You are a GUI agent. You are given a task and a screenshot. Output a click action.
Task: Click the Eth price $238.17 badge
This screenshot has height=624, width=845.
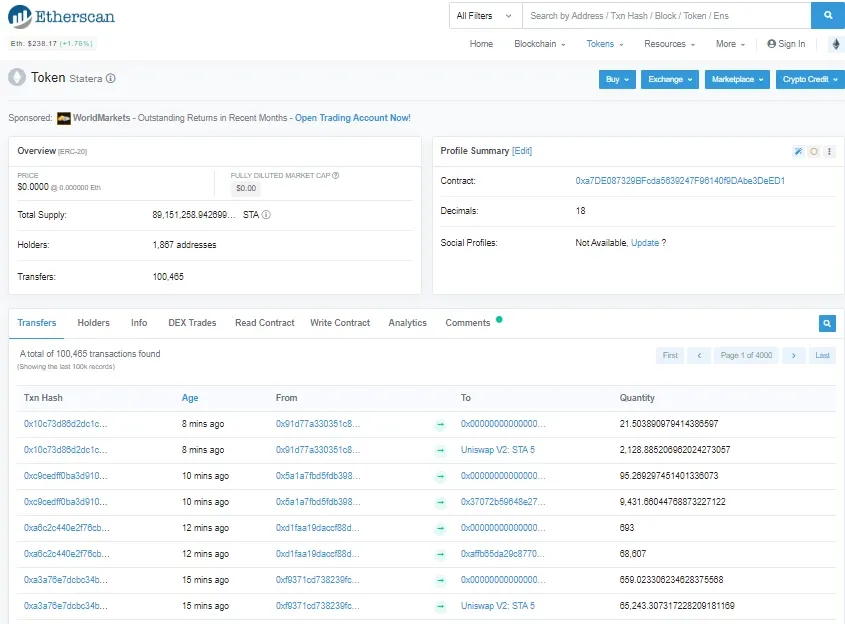51,44
